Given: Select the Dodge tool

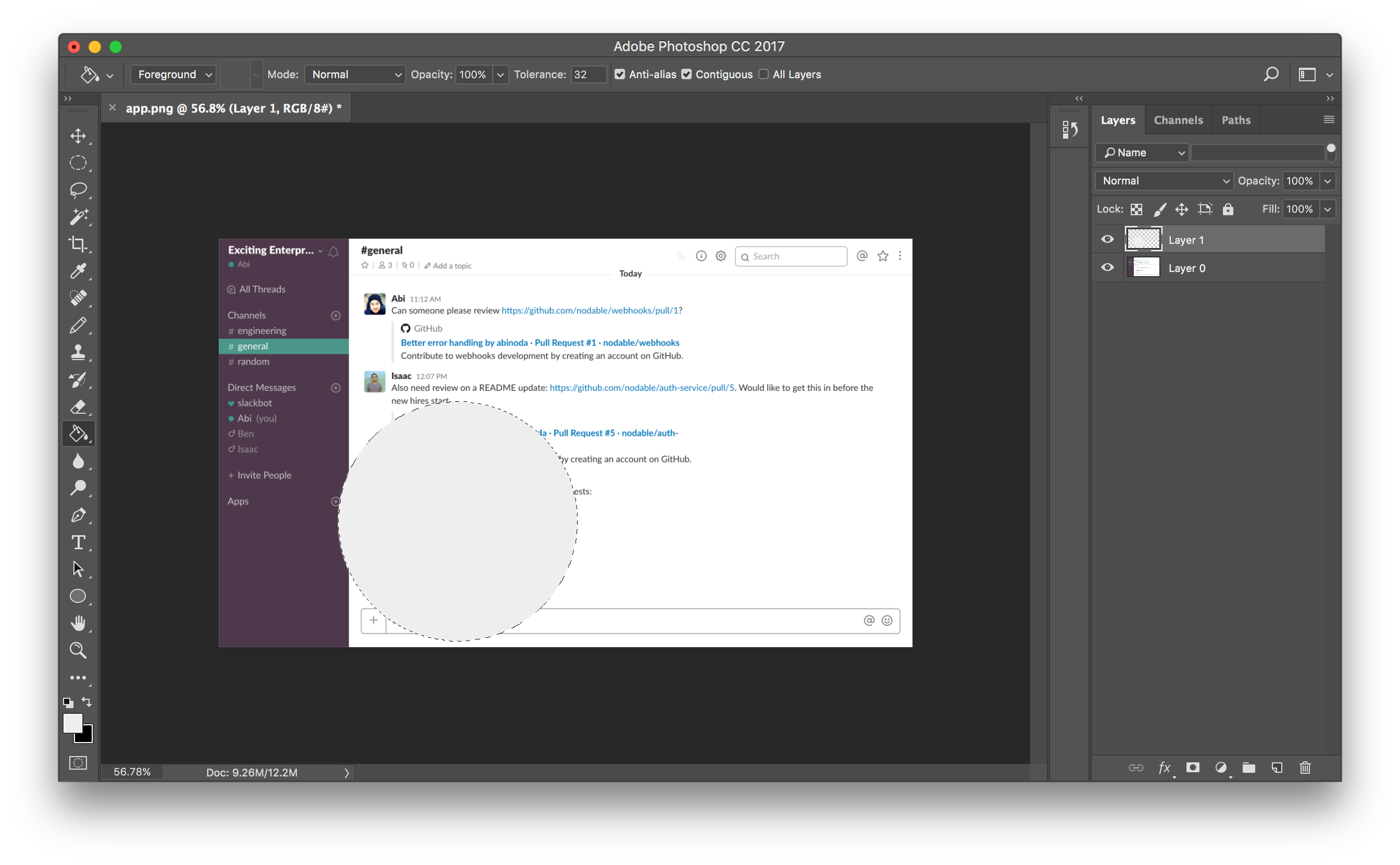Looking at the screenshot, I should tap(78, 488).
